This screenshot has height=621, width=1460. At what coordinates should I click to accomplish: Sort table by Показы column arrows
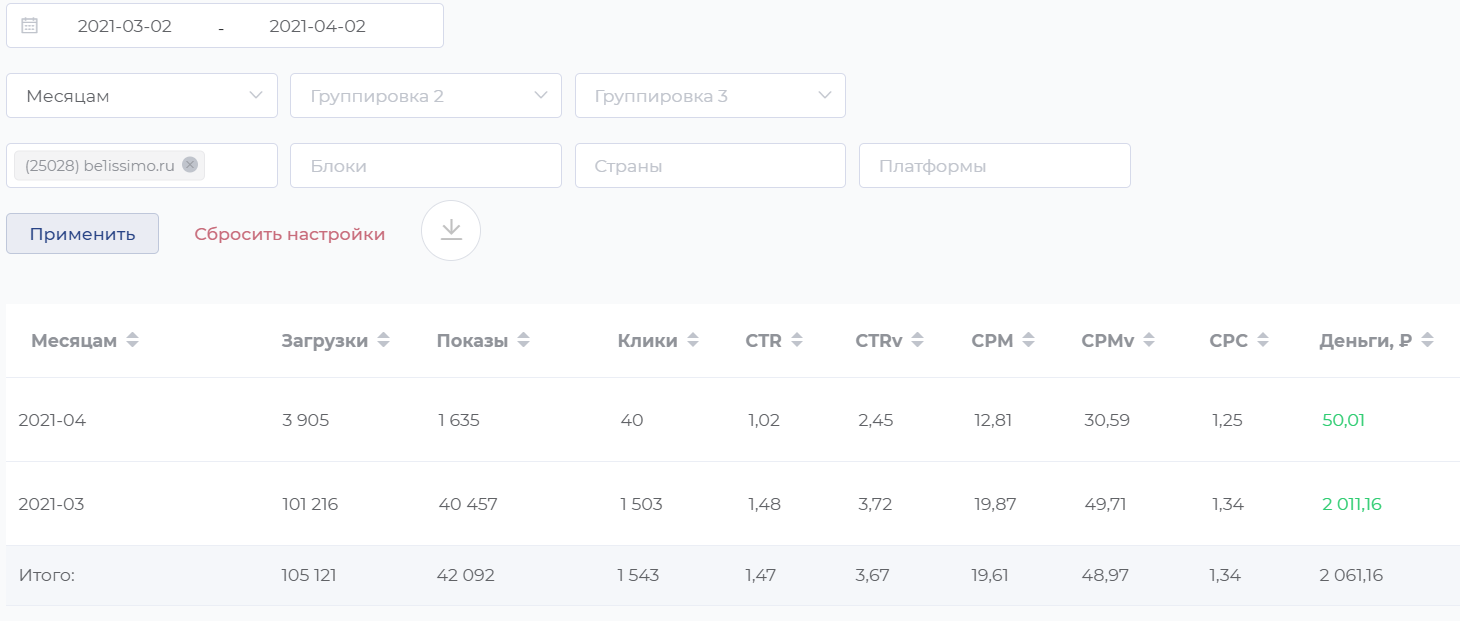click(523, 341)
